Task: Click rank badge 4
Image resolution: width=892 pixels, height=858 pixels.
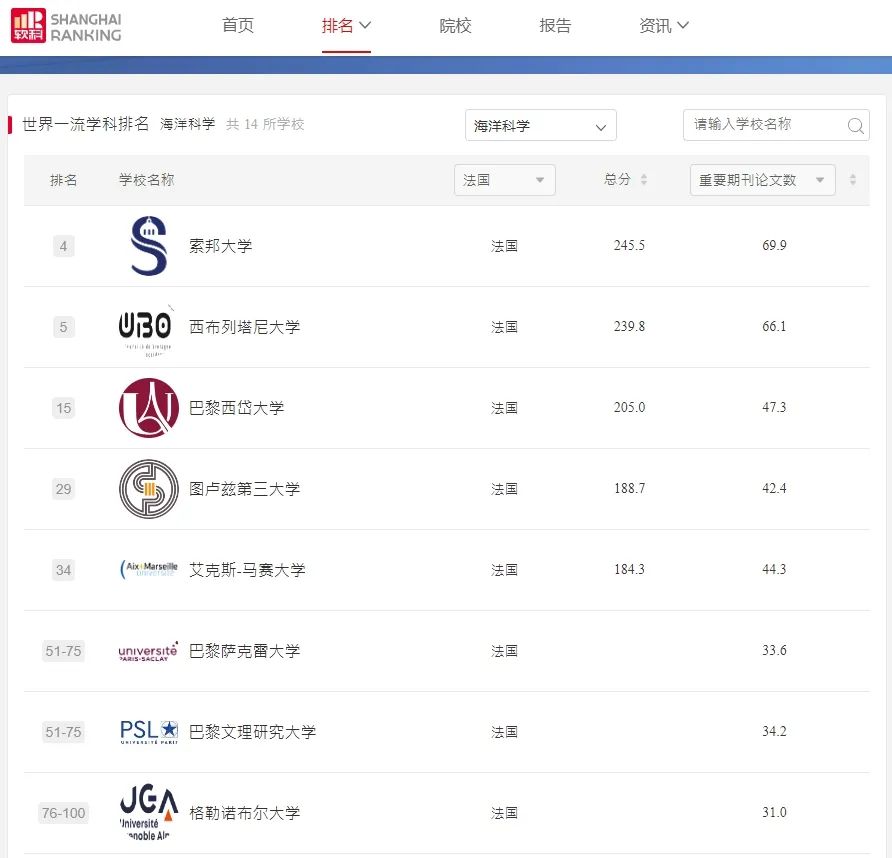Action: (63, 246)
